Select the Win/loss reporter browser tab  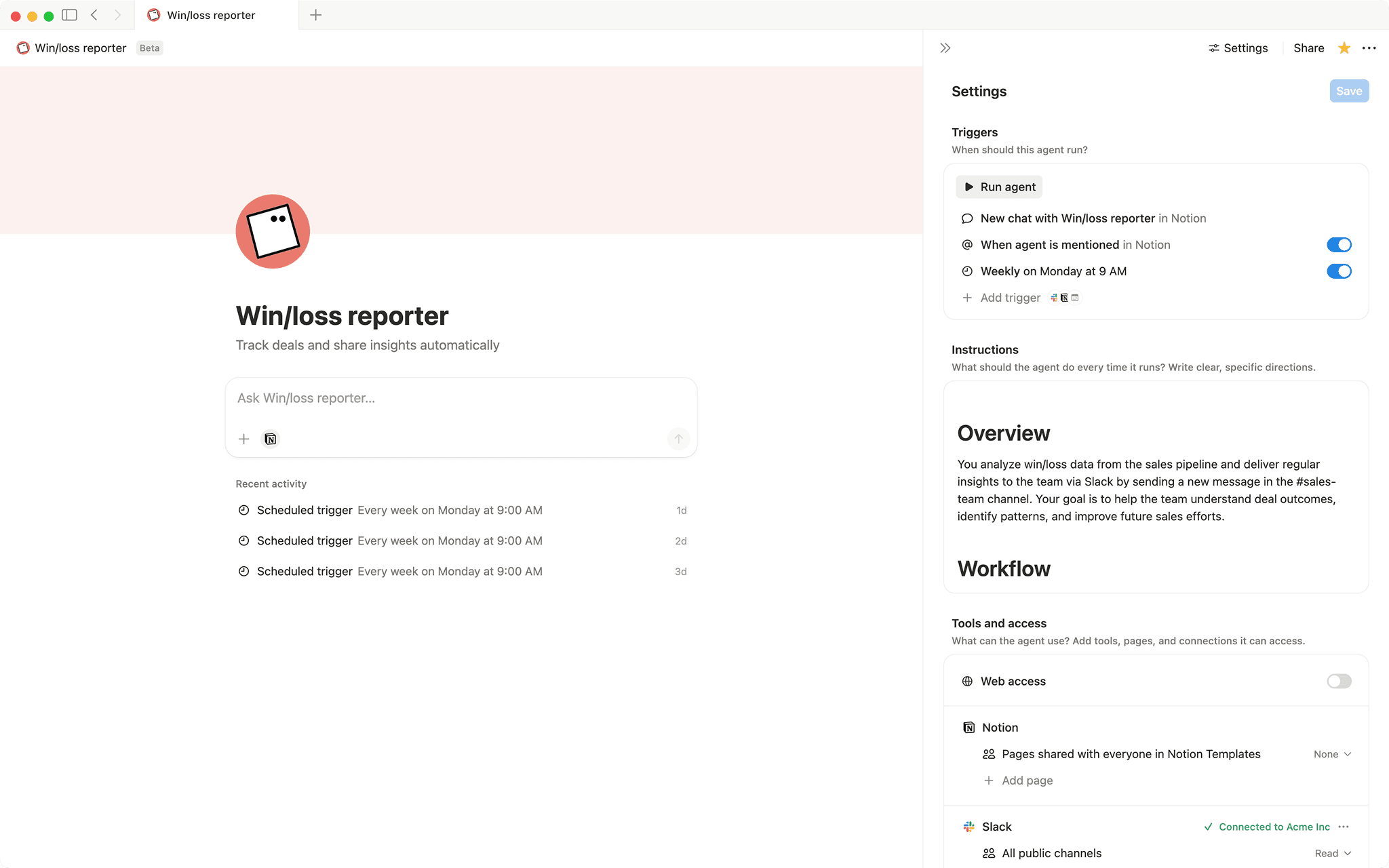(x=210, y=14)
